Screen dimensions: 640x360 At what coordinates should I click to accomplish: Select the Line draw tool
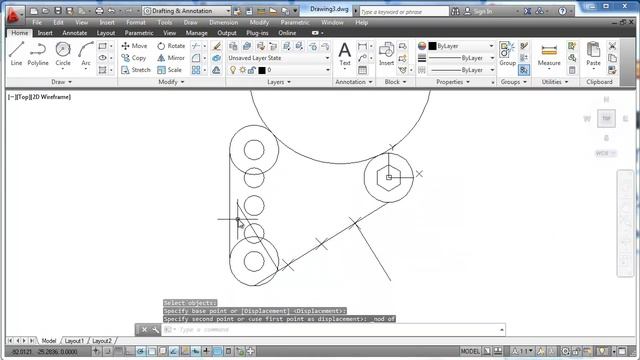pos(16,53)
